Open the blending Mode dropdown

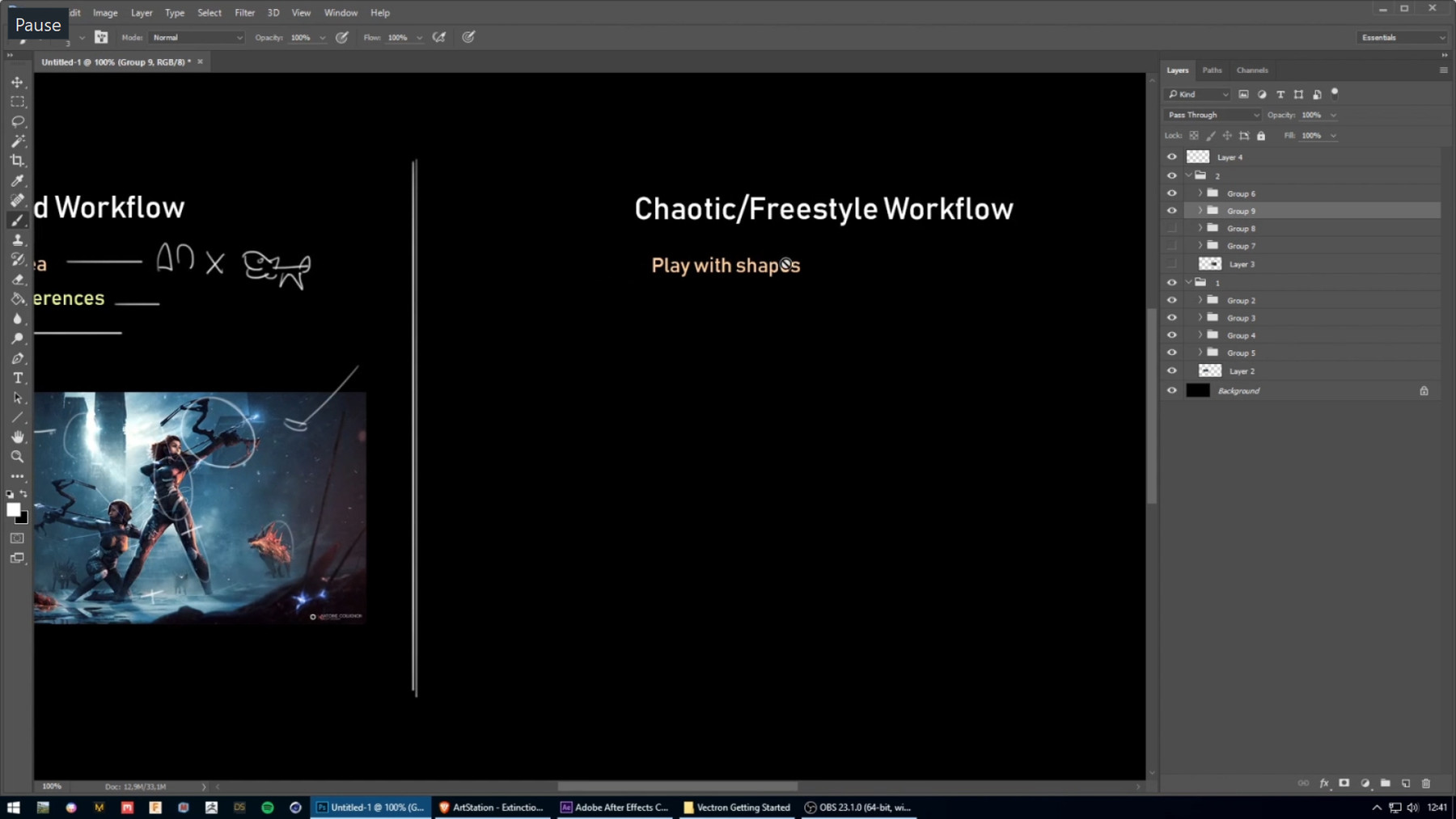196,37
